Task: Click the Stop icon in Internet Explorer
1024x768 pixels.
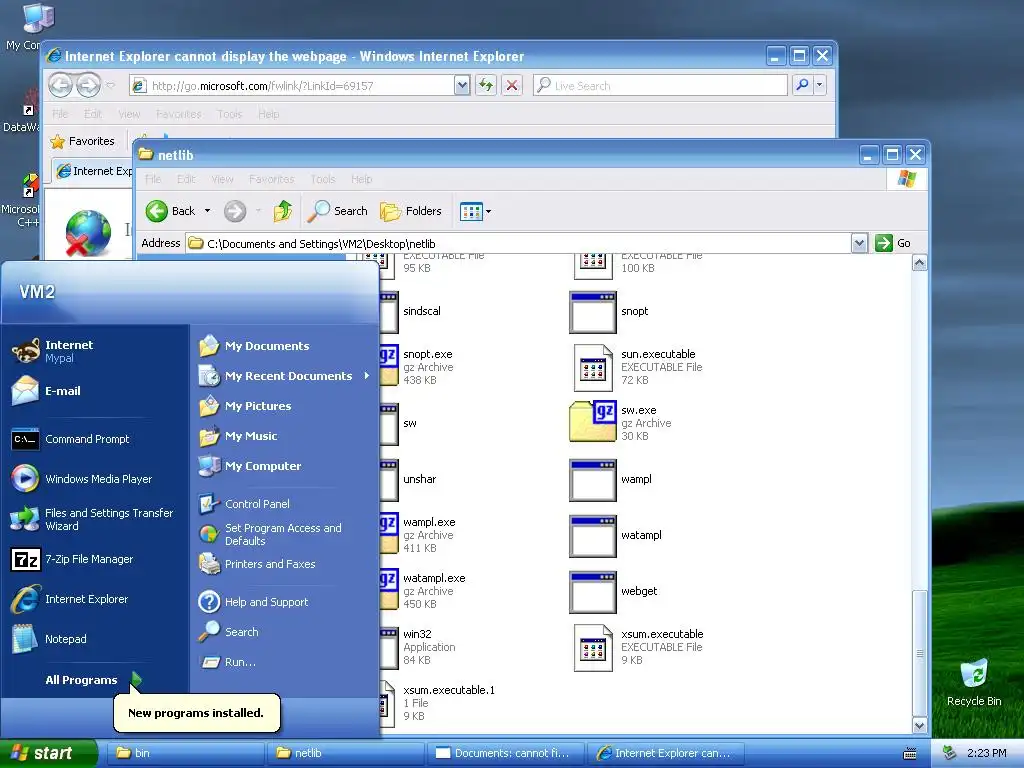Action: [x=512, y=85]
